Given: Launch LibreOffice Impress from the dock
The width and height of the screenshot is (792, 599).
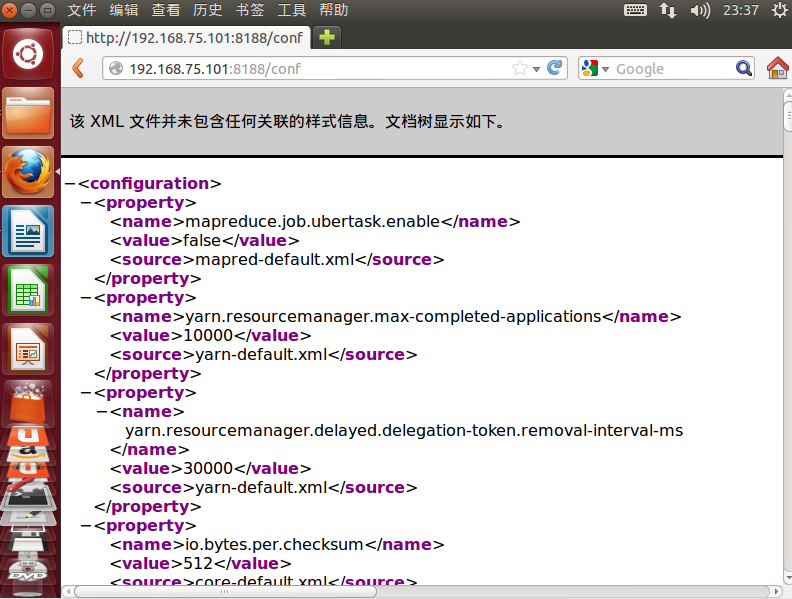Looking at the screenshot, I should click(28, 350).
